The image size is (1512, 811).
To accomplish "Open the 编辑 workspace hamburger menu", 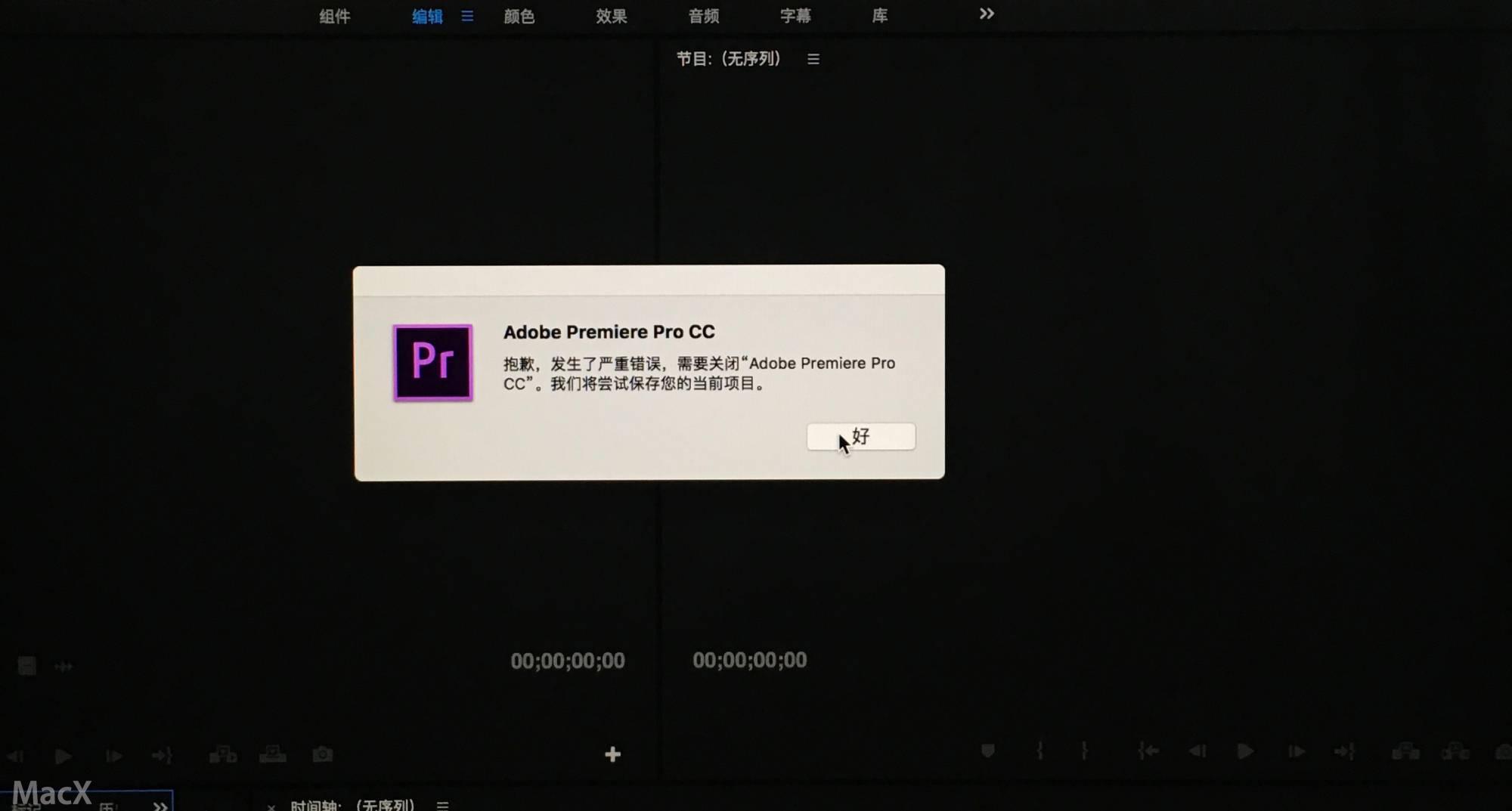I will [467, 16].
